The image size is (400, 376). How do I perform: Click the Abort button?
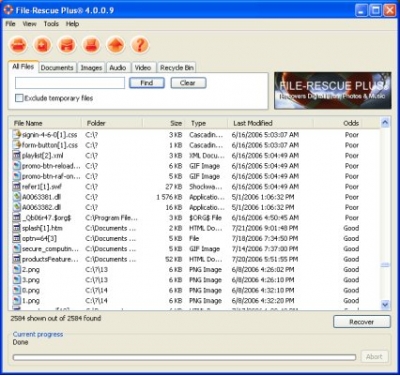pyautogui.click(x=374, y=357)
